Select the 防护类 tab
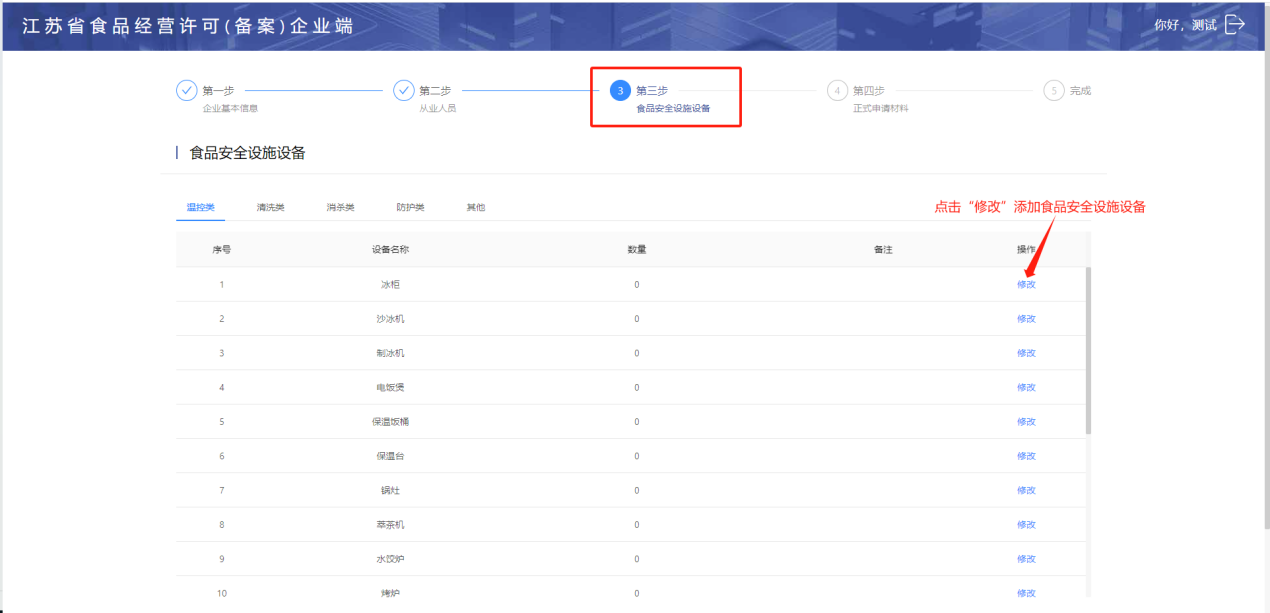1270x613 pixels. point(410,208)
